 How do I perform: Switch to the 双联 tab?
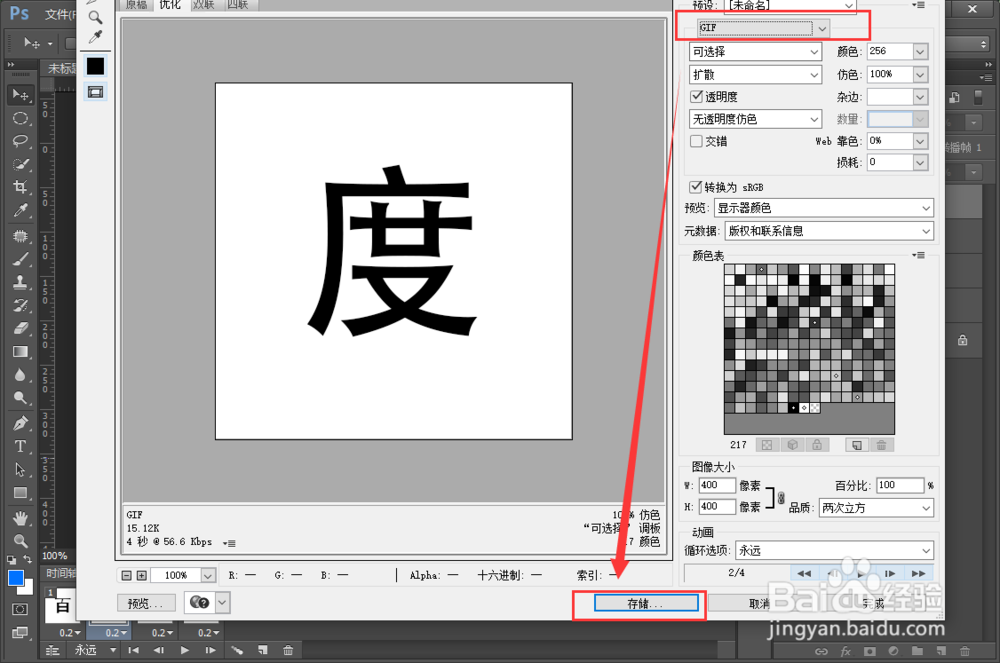pyautogui.click(x=203, y=4)
